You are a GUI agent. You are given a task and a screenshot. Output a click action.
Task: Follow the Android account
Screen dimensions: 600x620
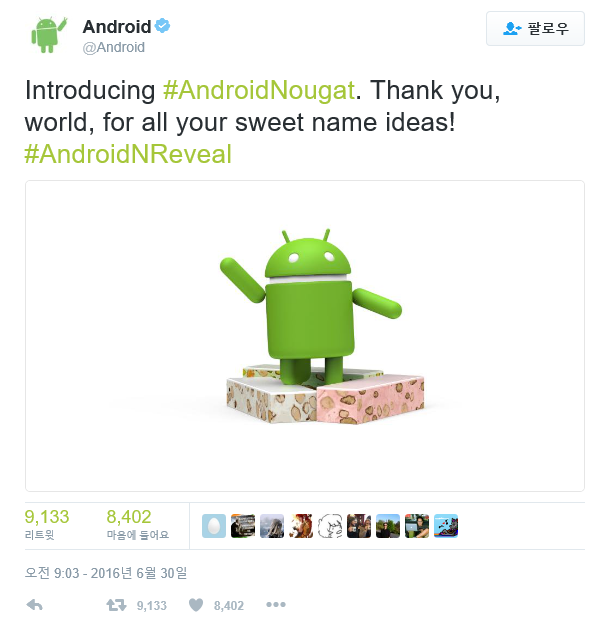535,28
